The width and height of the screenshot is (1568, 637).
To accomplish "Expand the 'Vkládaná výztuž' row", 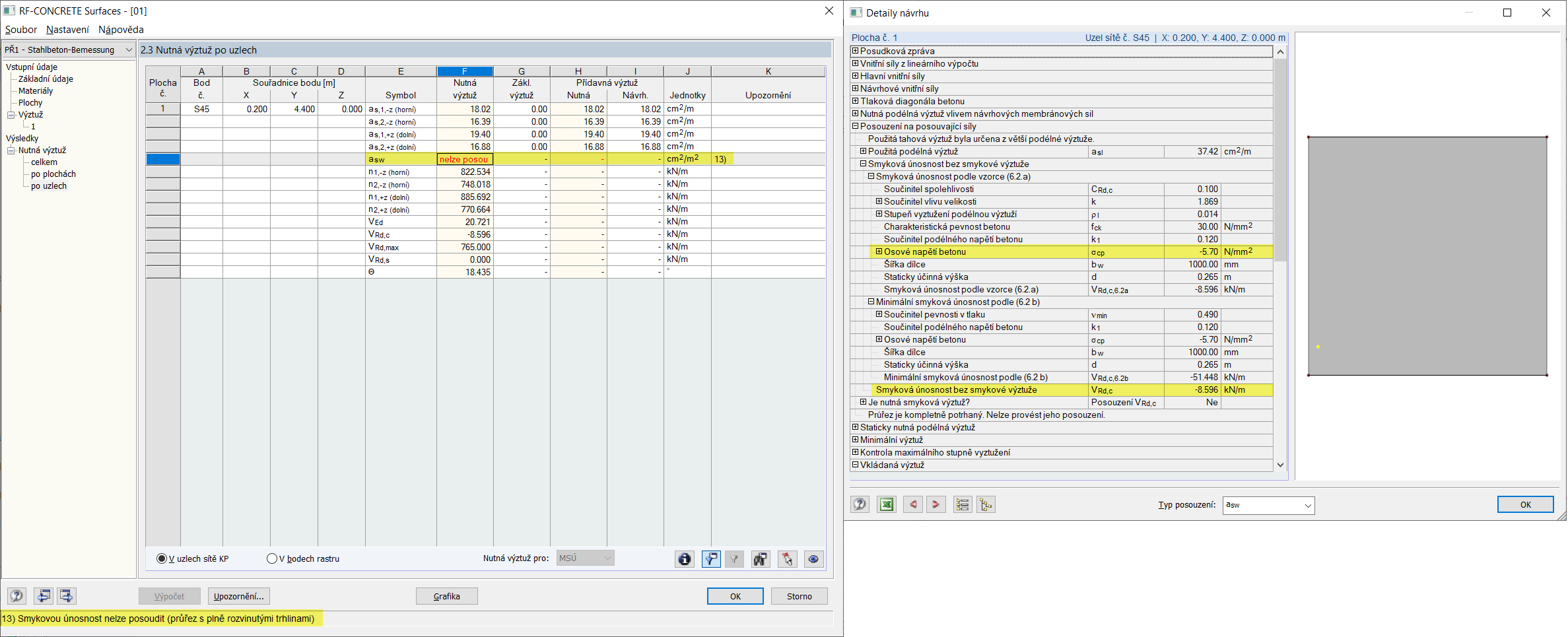I will pos(855,465).
